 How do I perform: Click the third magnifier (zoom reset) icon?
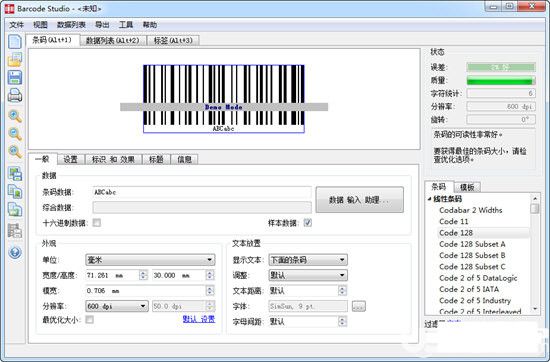15,151
